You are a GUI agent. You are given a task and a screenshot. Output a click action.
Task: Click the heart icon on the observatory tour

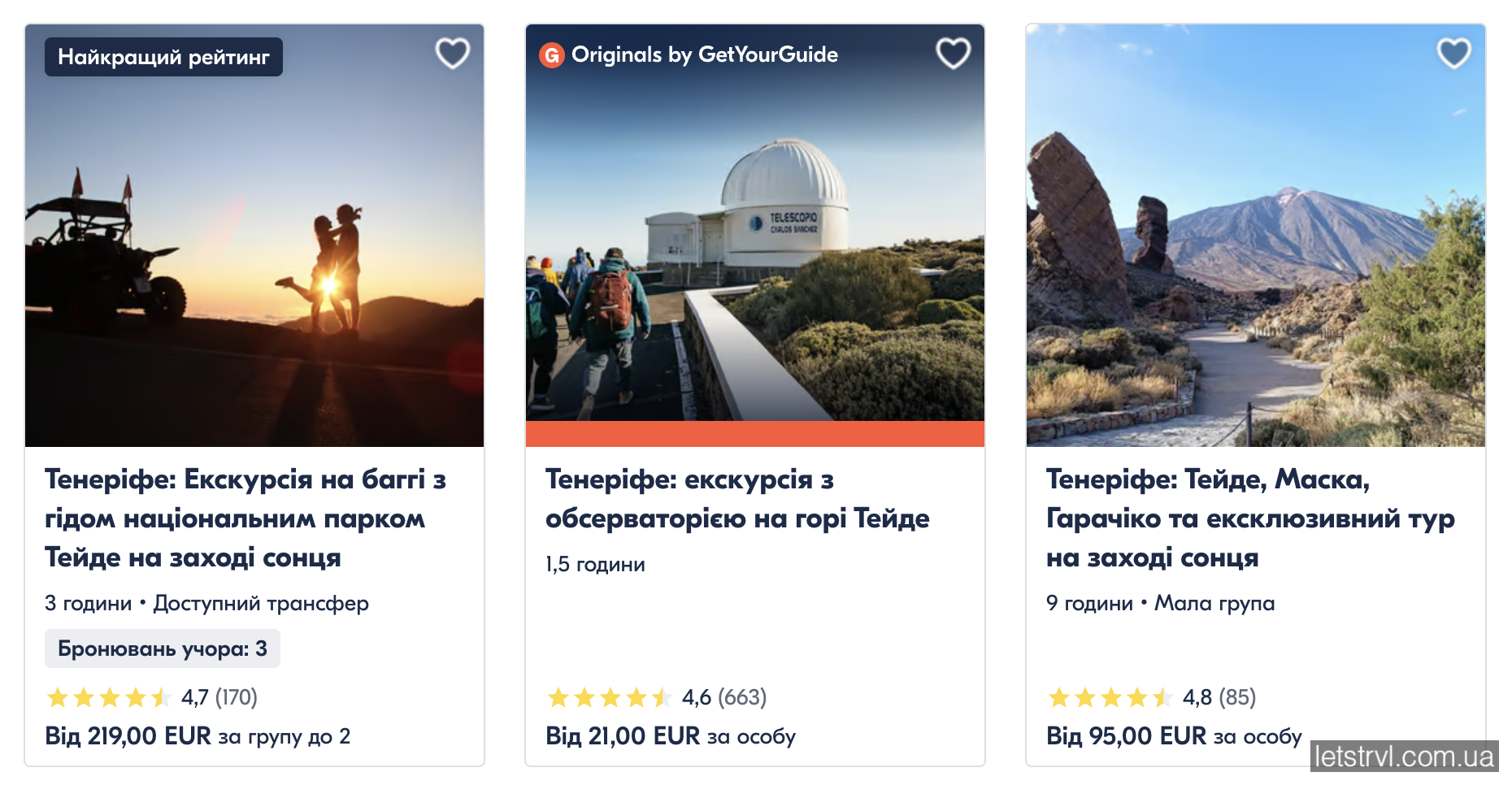click(954, 54)
